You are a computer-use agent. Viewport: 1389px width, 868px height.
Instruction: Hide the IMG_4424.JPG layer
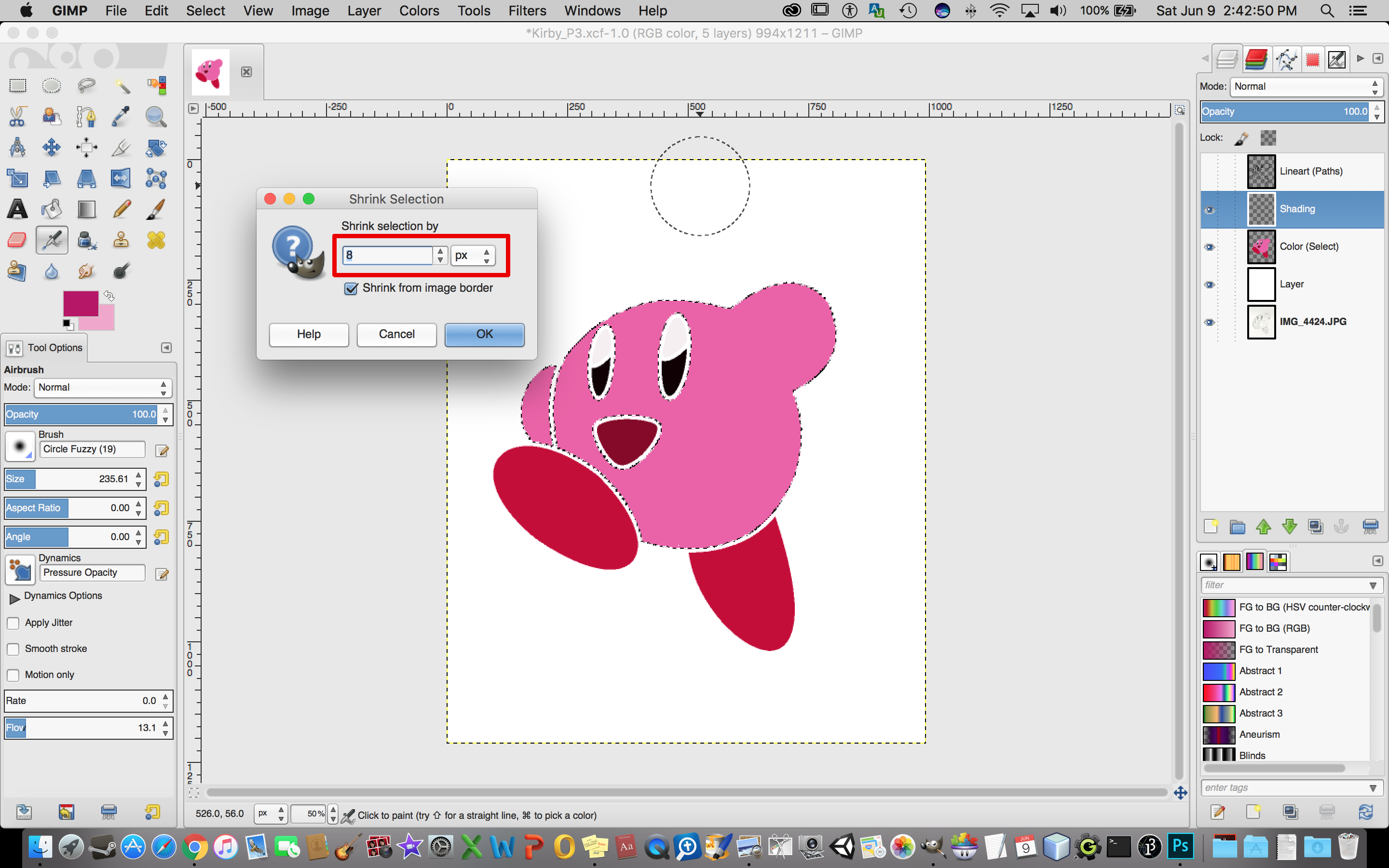(x=1210, y=322)
